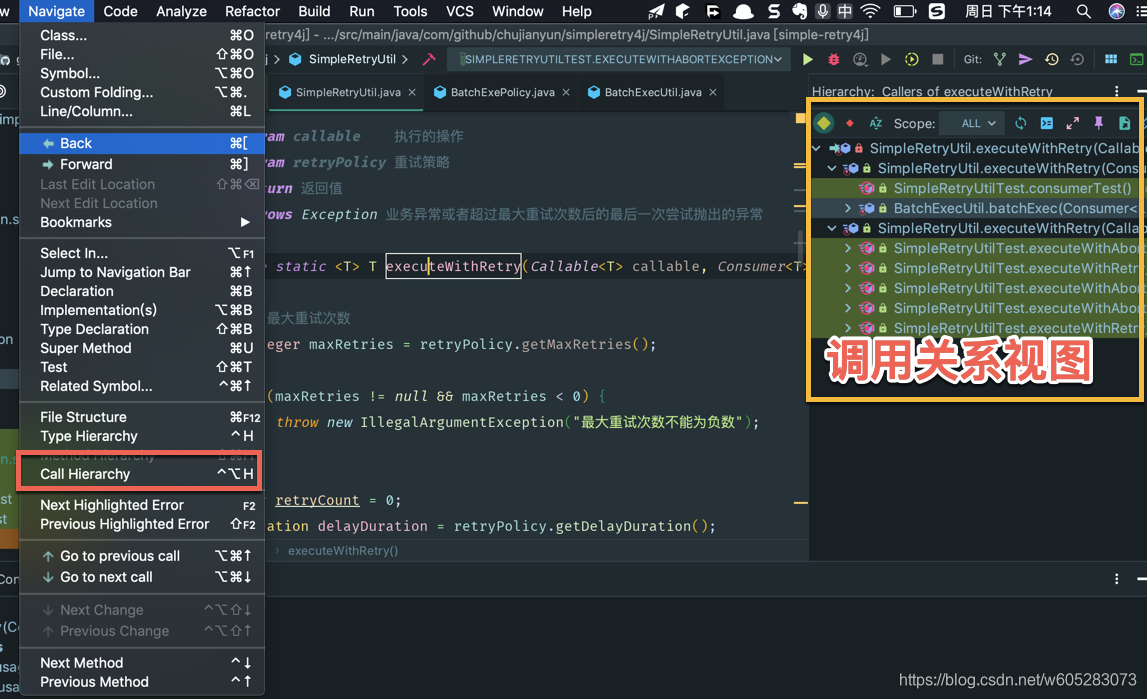Switch to BatchExecUtil.java editor tab
Image resolution: width=1147 pixels, height=699 pixels.
point(653,92)
